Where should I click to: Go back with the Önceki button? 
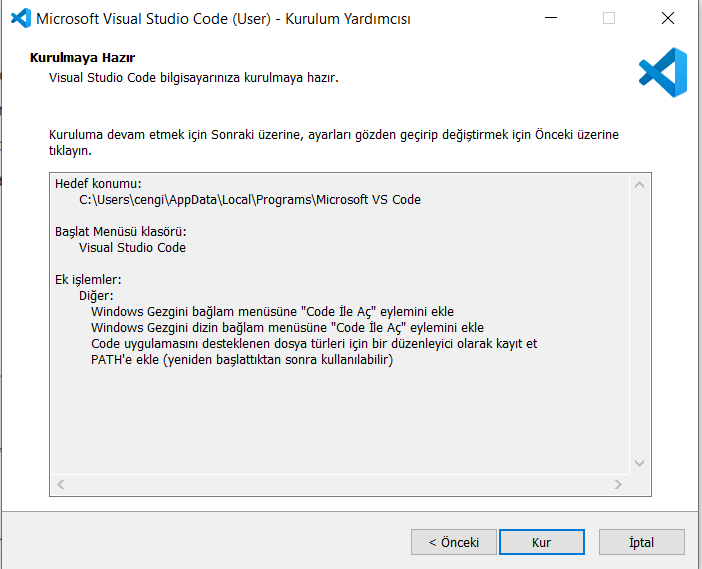pos(453,542)
